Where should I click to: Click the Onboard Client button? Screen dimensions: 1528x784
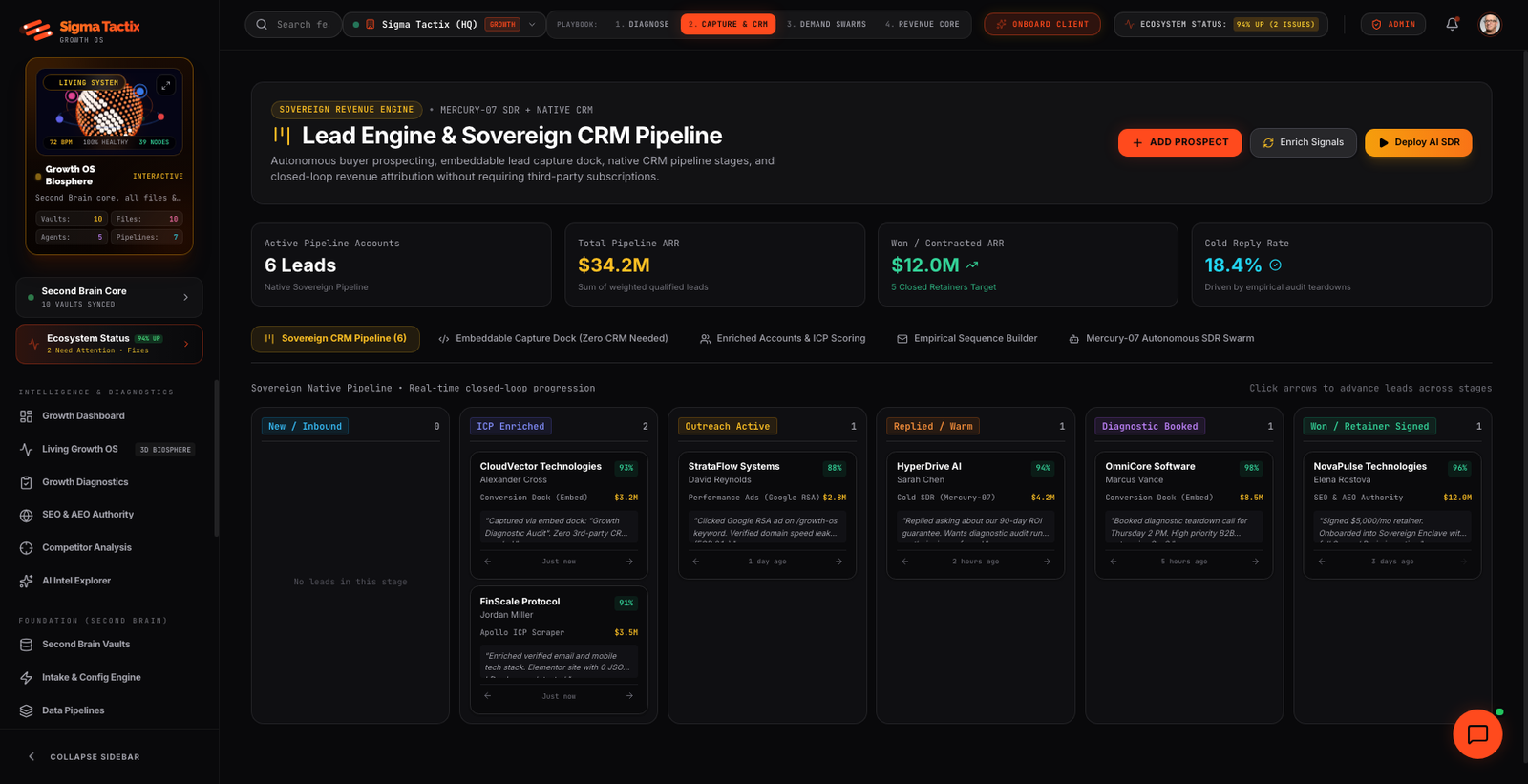pos(1042,24)
